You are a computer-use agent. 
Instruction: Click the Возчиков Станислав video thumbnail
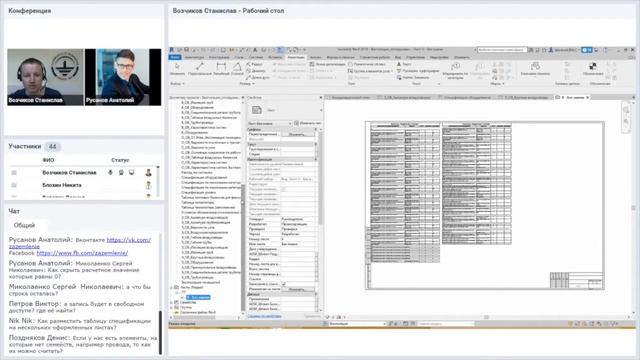45,77
